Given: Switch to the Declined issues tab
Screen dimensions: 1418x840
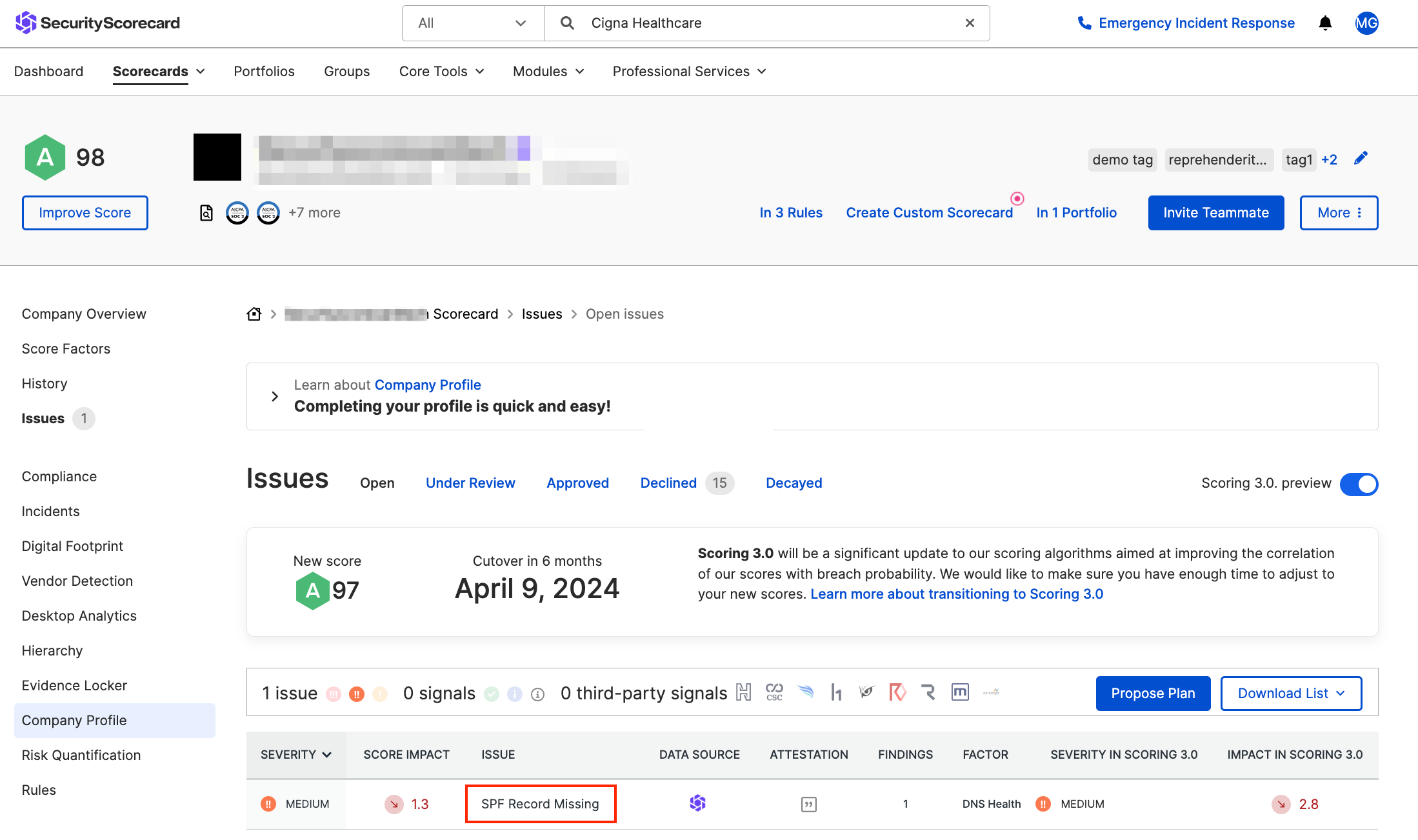Looking at the screenshot, I should point(668,483).
